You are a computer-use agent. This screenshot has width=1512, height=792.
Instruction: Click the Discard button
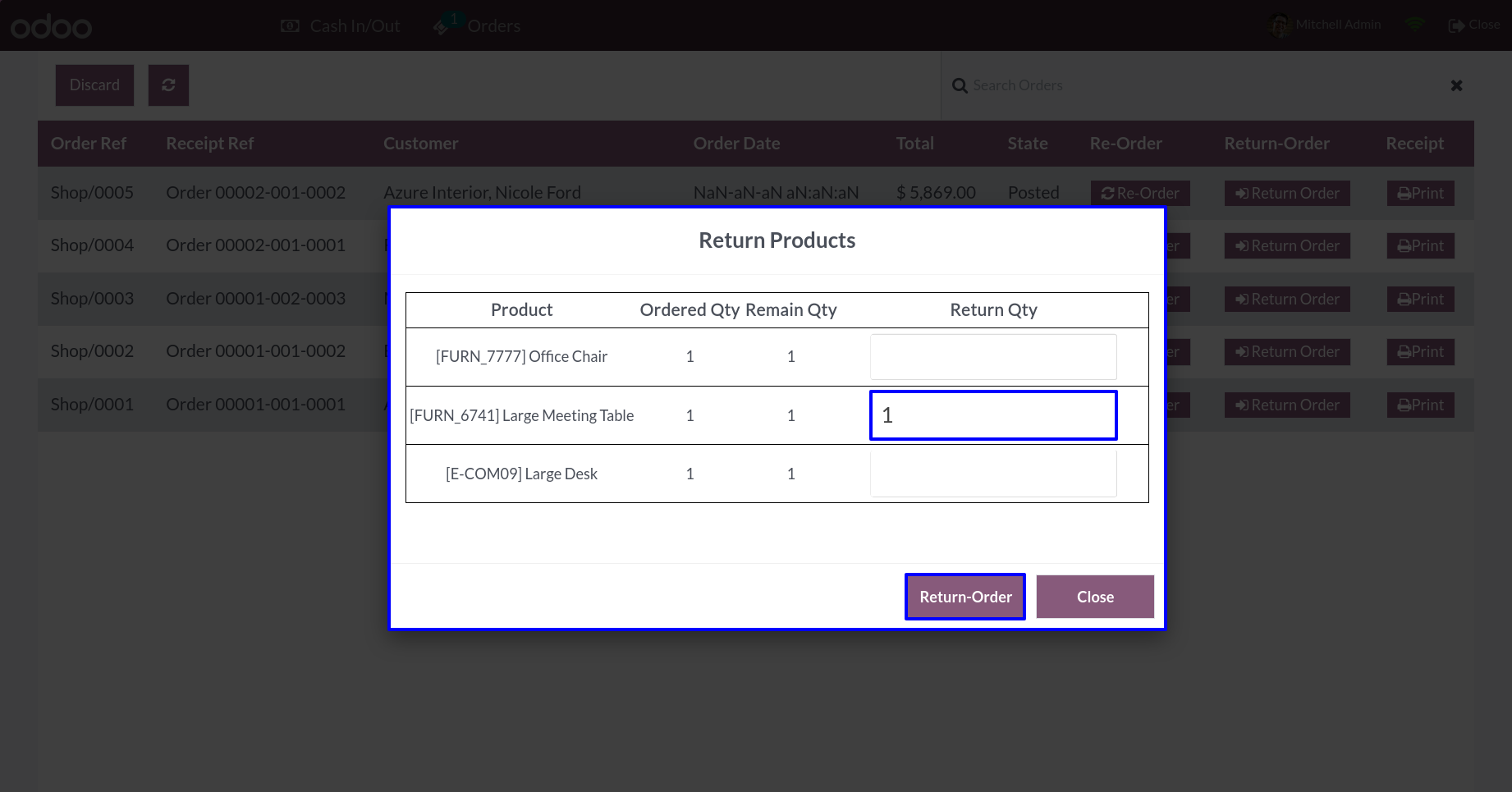(94, 85)
